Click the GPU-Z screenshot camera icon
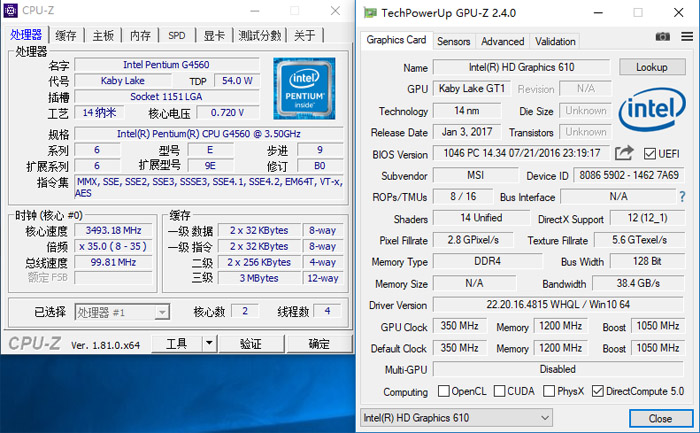 (662, 37)
